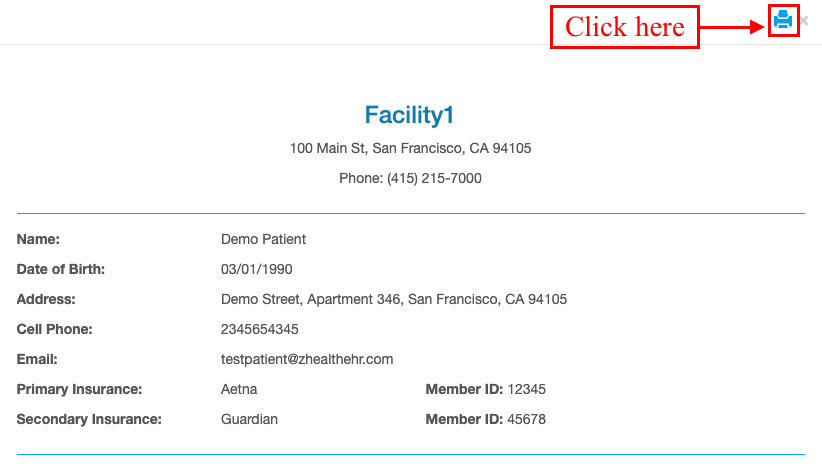Image resolution: width=822 pixels, height=468 pixels.
Task: Click the Aetna primary insurance value
Action: click(239, 389)
